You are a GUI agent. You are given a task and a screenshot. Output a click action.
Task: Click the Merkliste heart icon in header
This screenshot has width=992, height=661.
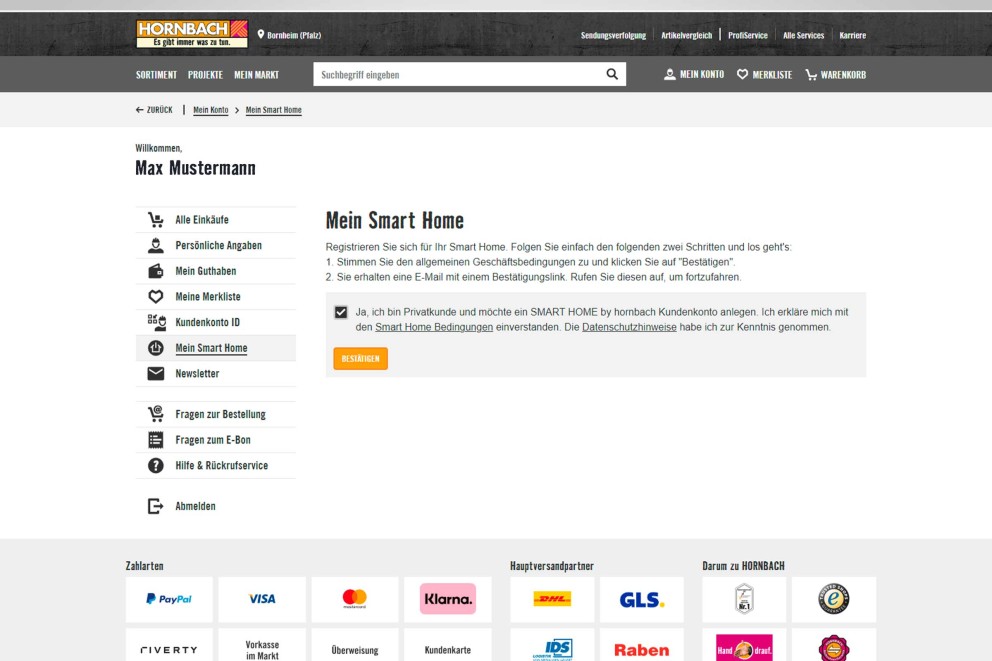pos(743,75)
